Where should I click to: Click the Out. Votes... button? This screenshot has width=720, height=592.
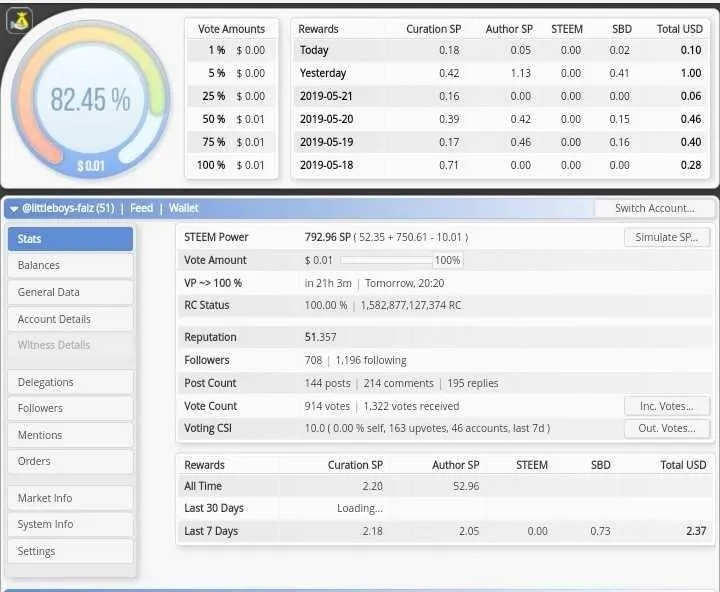[x=667, y=428]
